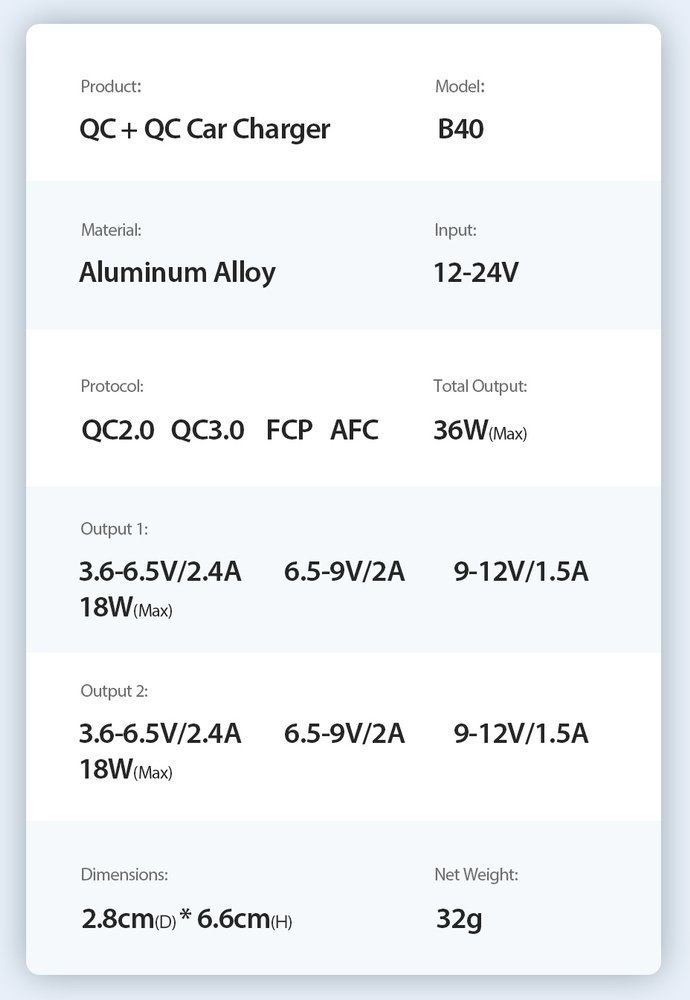This screenshot has width=690, height=1000.
Task: Select the 12-24V input value
Action: (476, 272)
